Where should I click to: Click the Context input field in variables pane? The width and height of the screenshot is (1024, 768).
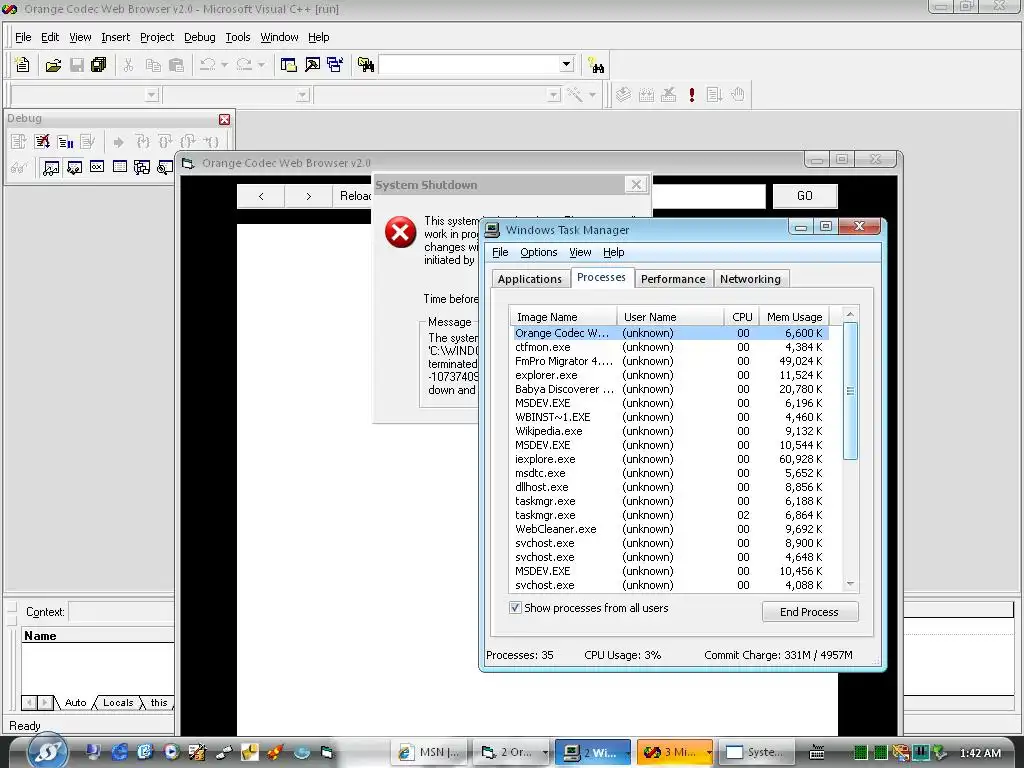121,612
